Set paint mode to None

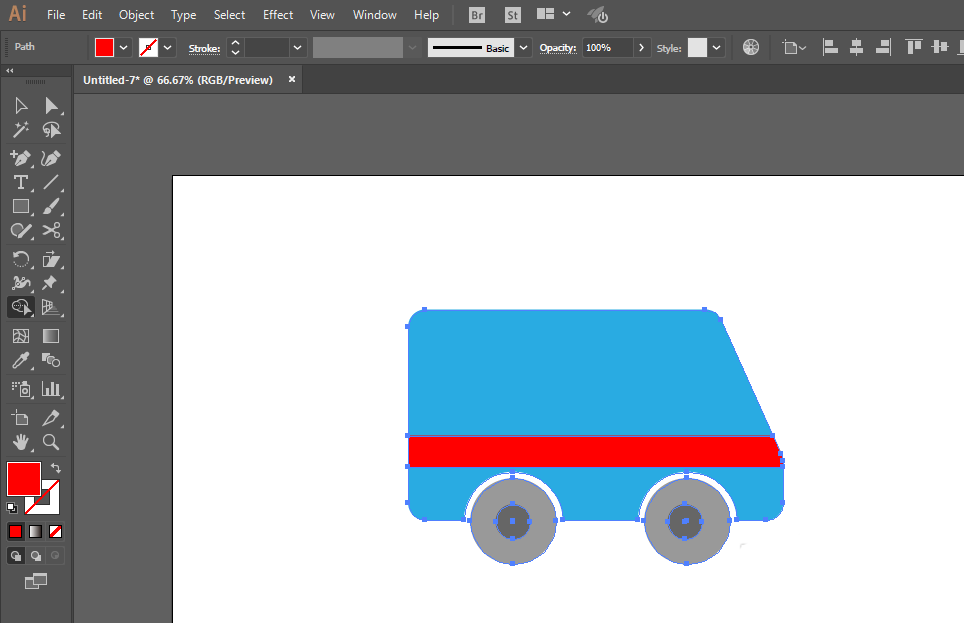pyautogui.click(x=56, y=531)
